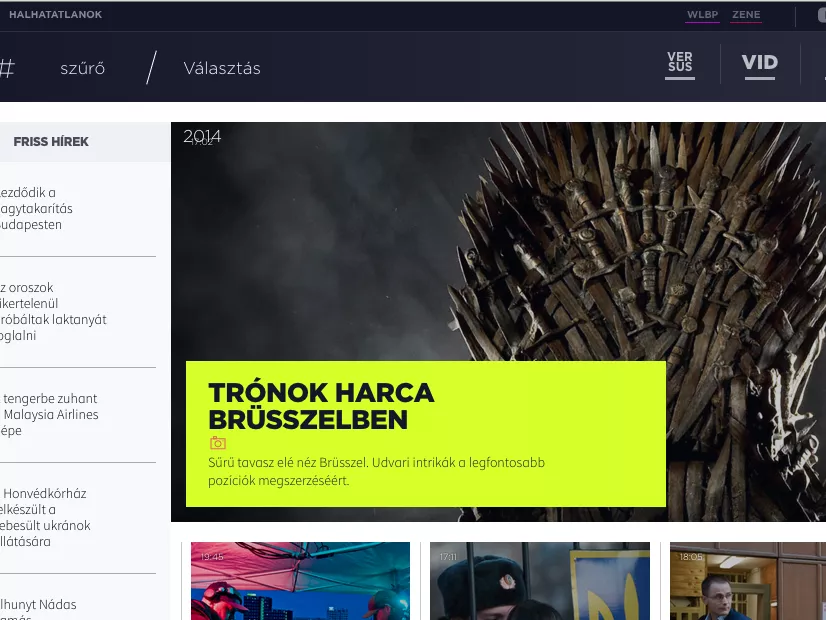Open the 17:11 article thumbnail with soldier
Screen dimensions: 826x620
tap(540, 581)
